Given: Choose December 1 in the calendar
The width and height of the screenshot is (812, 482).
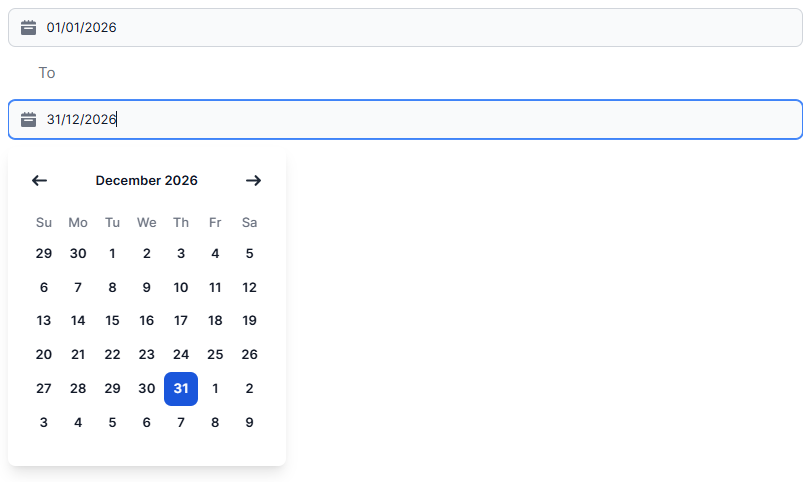Looking at the screenshot, I should pyautogui.click(x=112, y=254).
